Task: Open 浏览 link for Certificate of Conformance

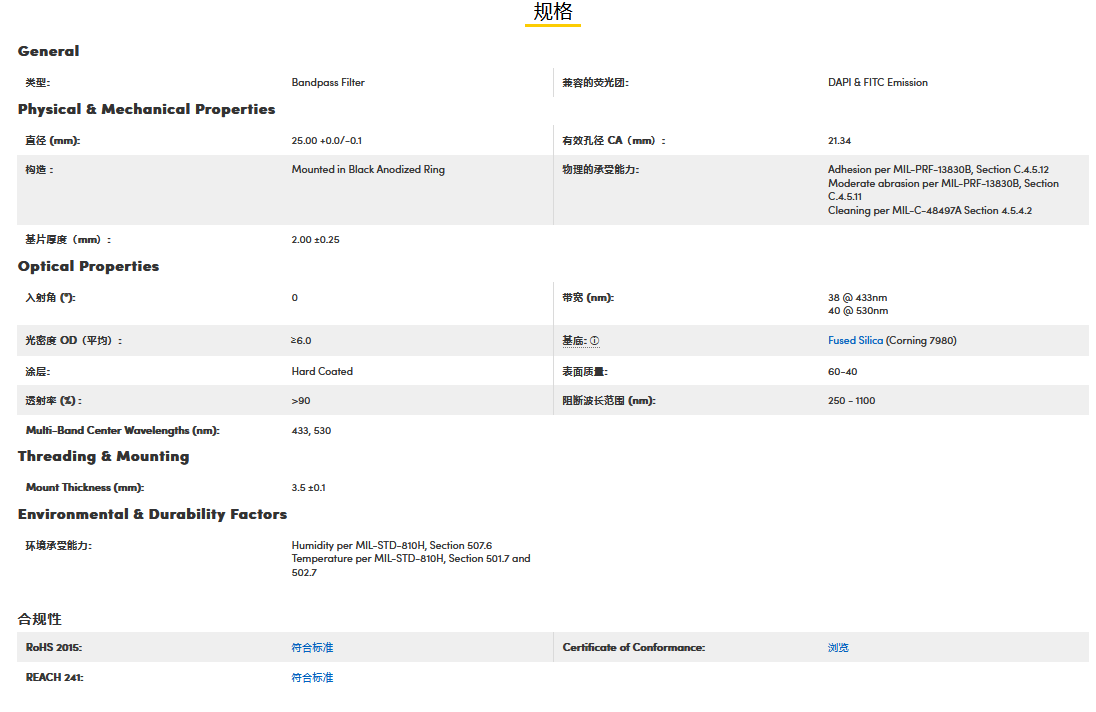Action: pyautogui.click(x=838, y=648)
